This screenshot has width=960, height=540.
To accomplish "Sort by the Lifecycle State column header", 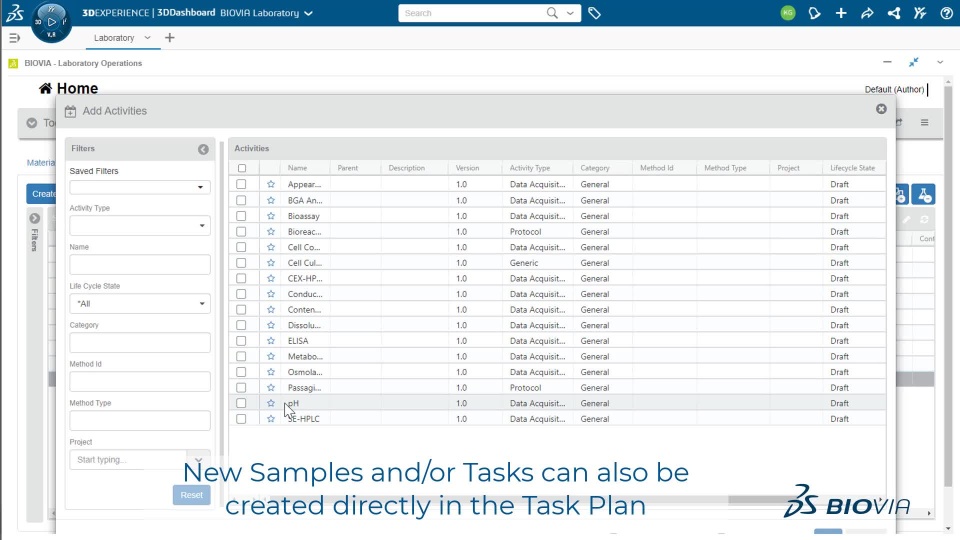I will coord(852,168).
